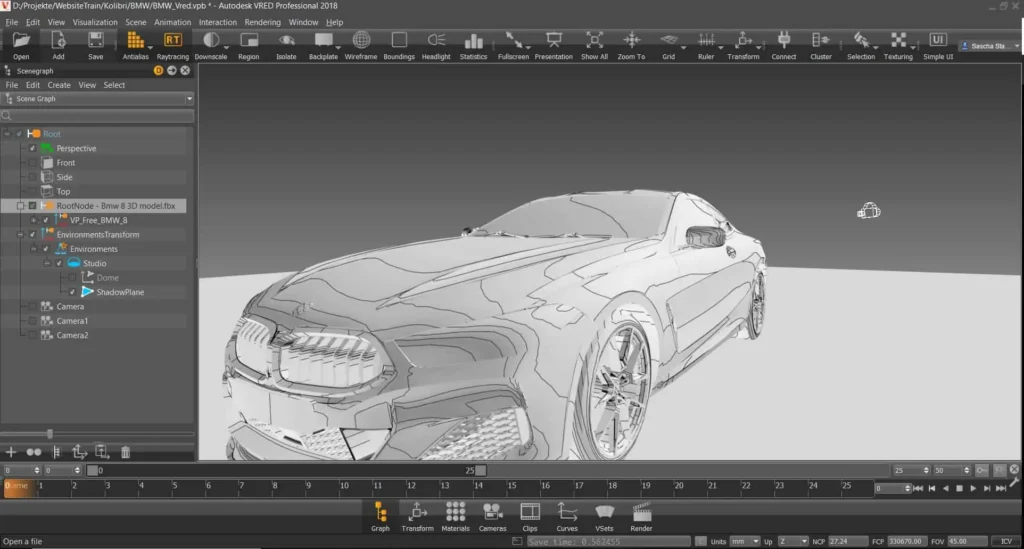Activate the Ruler tool icon
The height and width of the screenshot is (549, 1024).
tap(706, 40)
